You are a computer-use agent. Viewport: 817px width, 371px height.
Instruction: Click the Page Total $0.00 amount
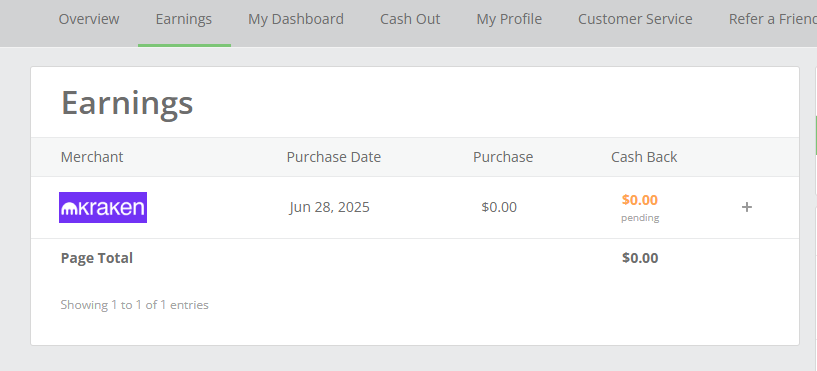[x=640, y=258]
